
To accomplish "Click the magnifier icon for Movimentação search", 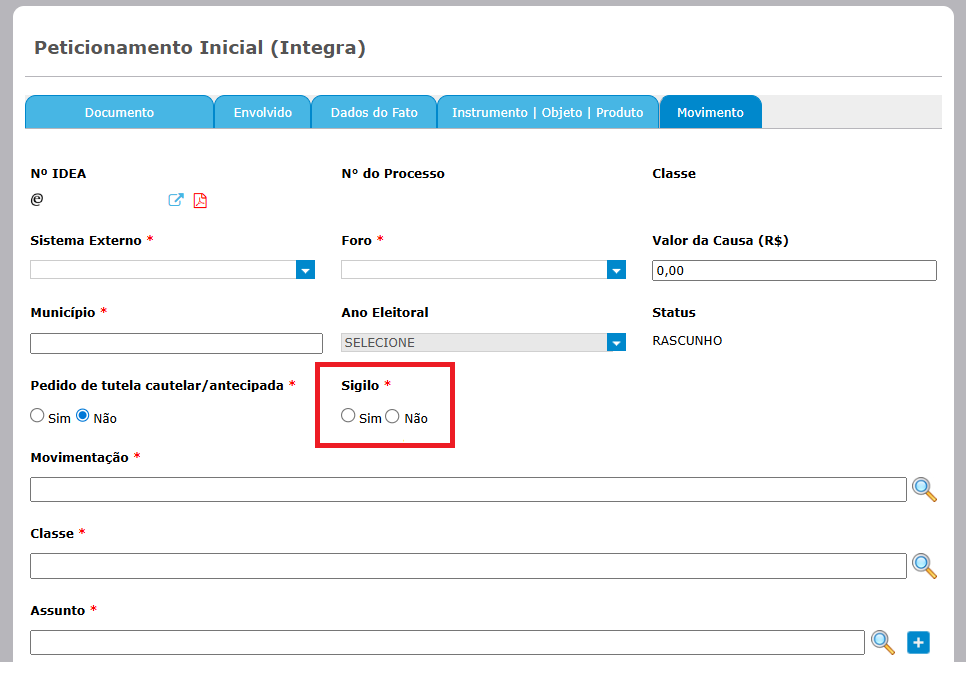I will tap(924, 490).
